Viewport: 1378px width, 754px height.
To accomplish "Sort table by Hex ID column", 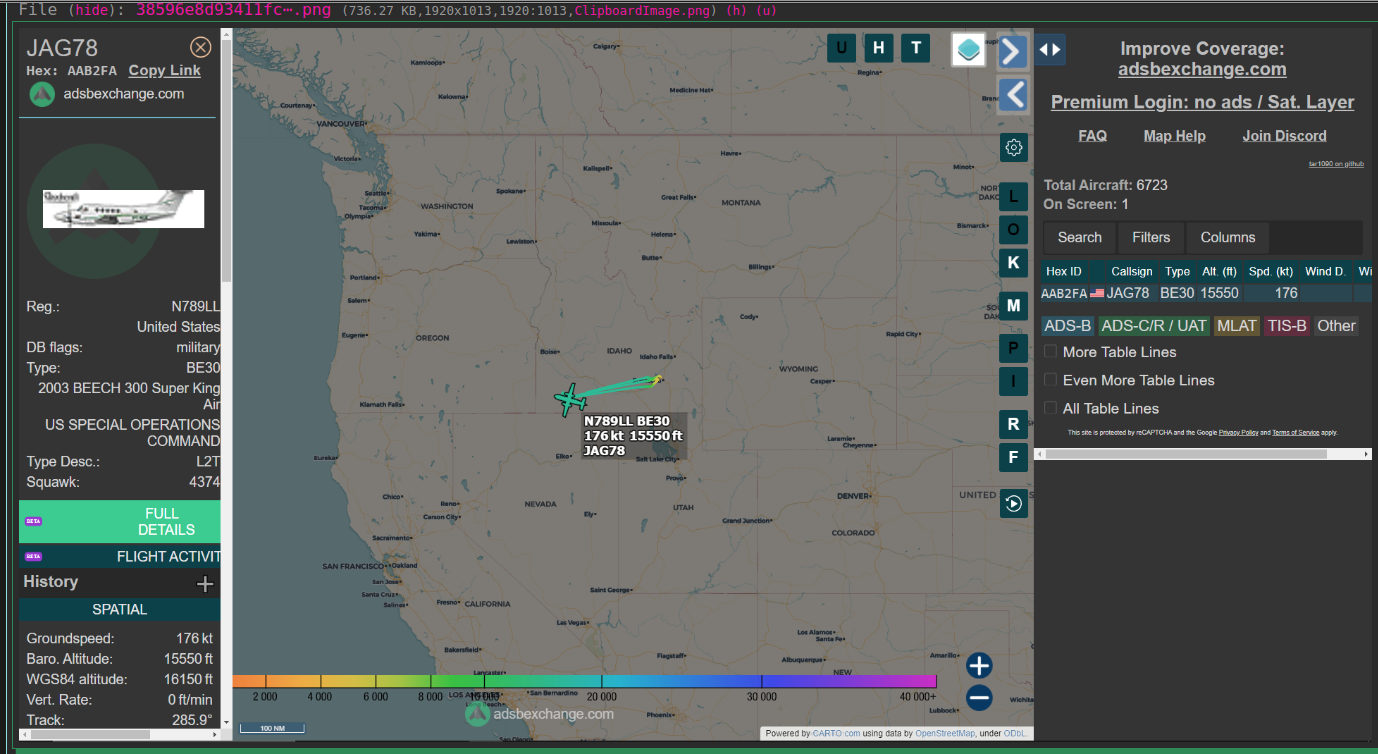I will pyautogui.click(x=1064, y=271).
